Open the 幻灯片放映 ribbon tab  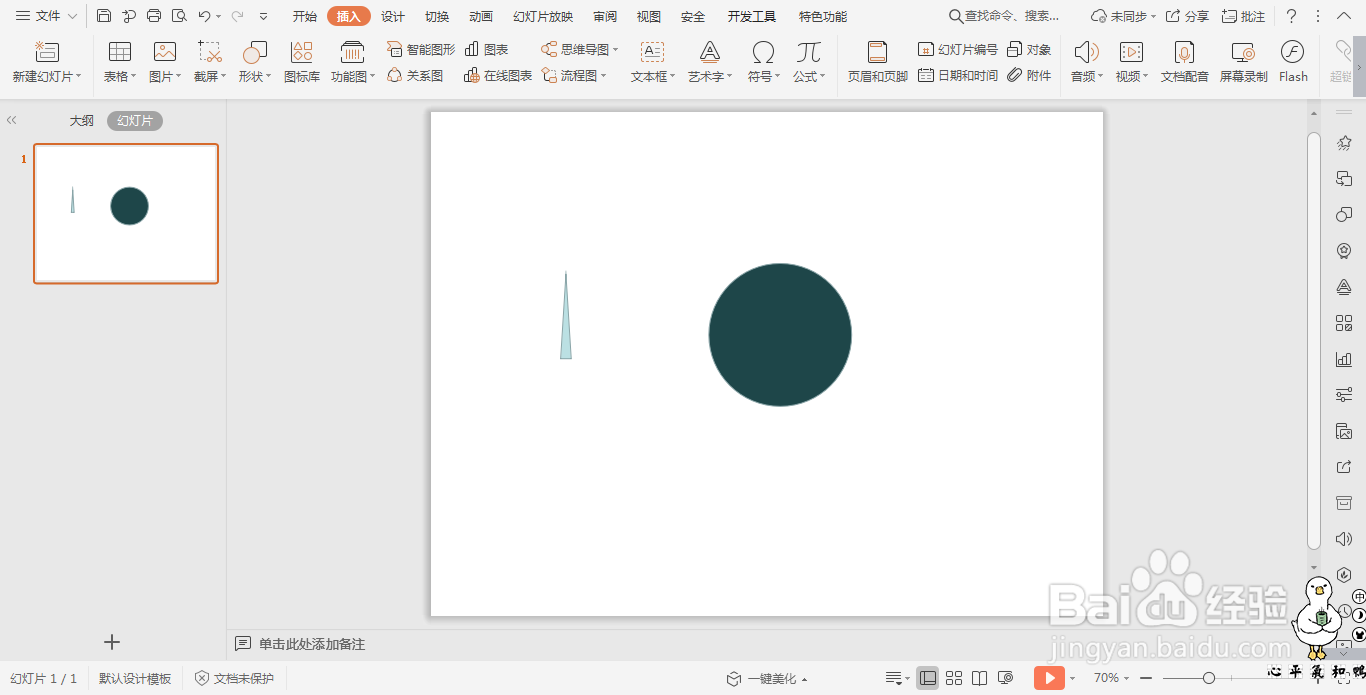pos(543,16)
